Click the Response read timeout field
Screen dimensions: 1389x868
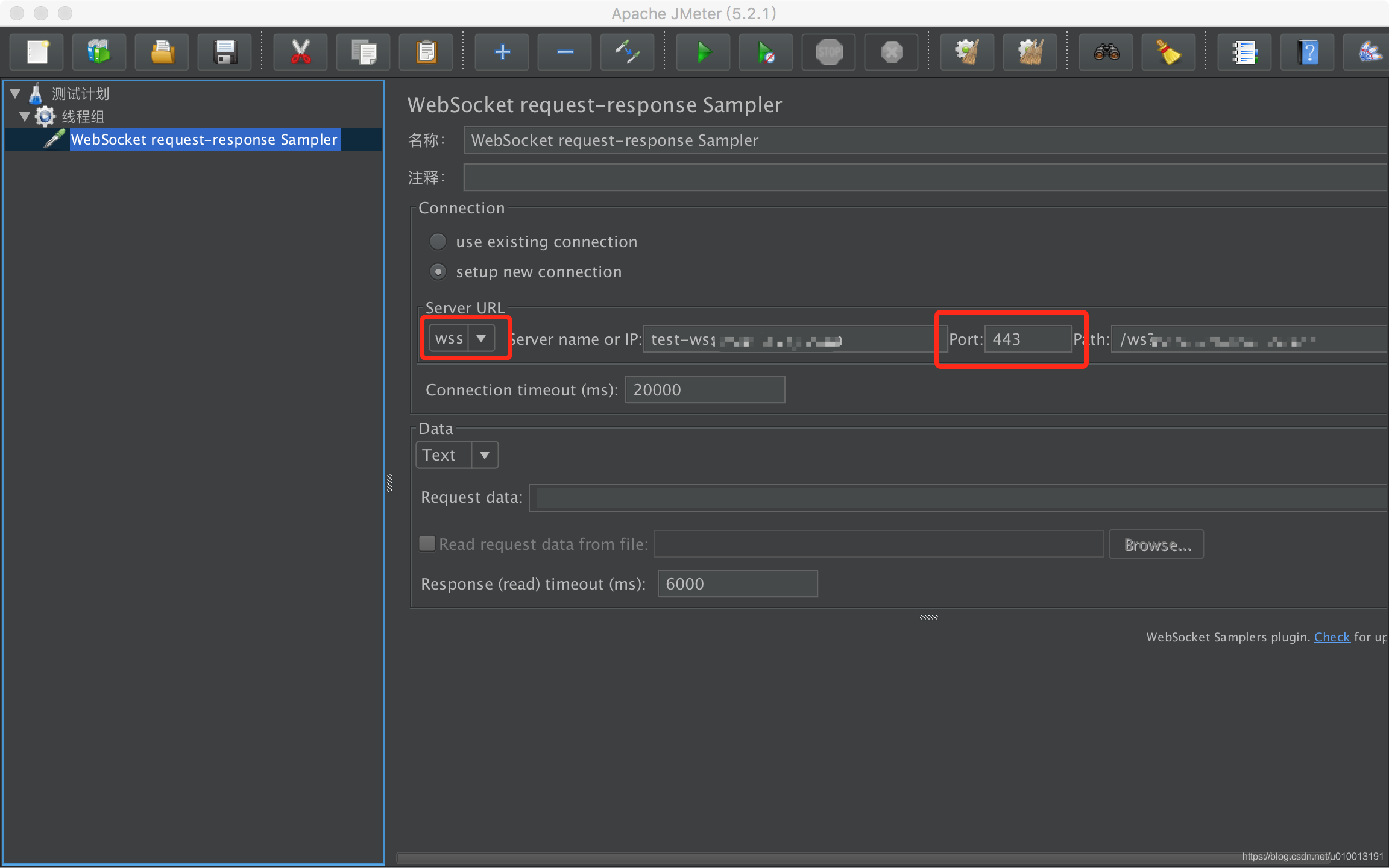click(x=737, y=583)
